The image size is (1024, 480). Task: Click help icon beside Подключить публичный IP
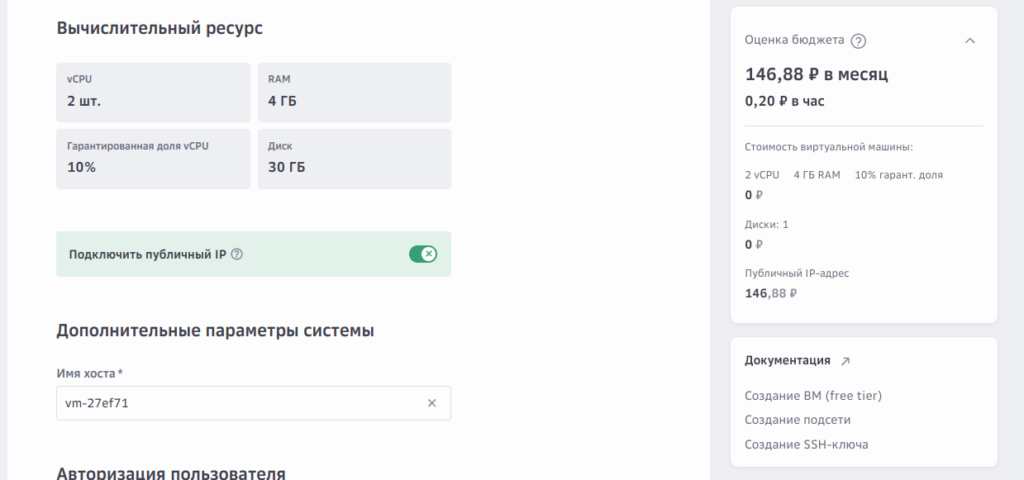[x=237, y=254]
